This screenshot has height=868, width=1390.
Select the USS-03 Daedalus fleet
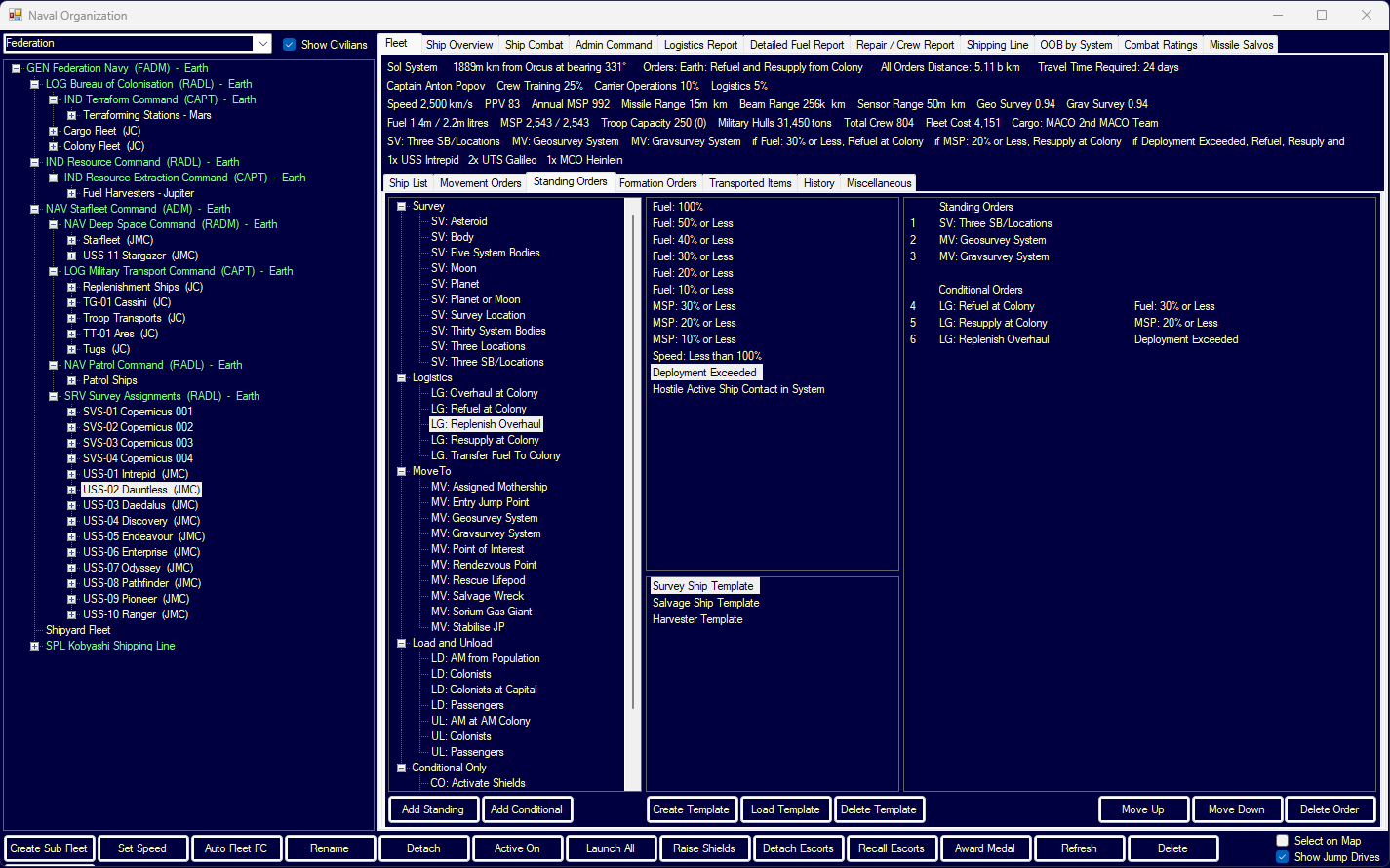(140, 505)
